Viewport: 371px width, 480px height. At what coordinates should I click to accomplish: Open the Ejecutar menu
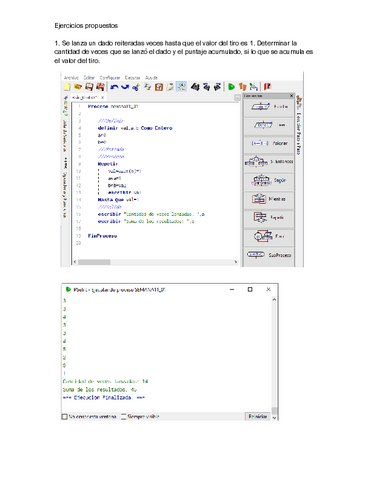132,77
